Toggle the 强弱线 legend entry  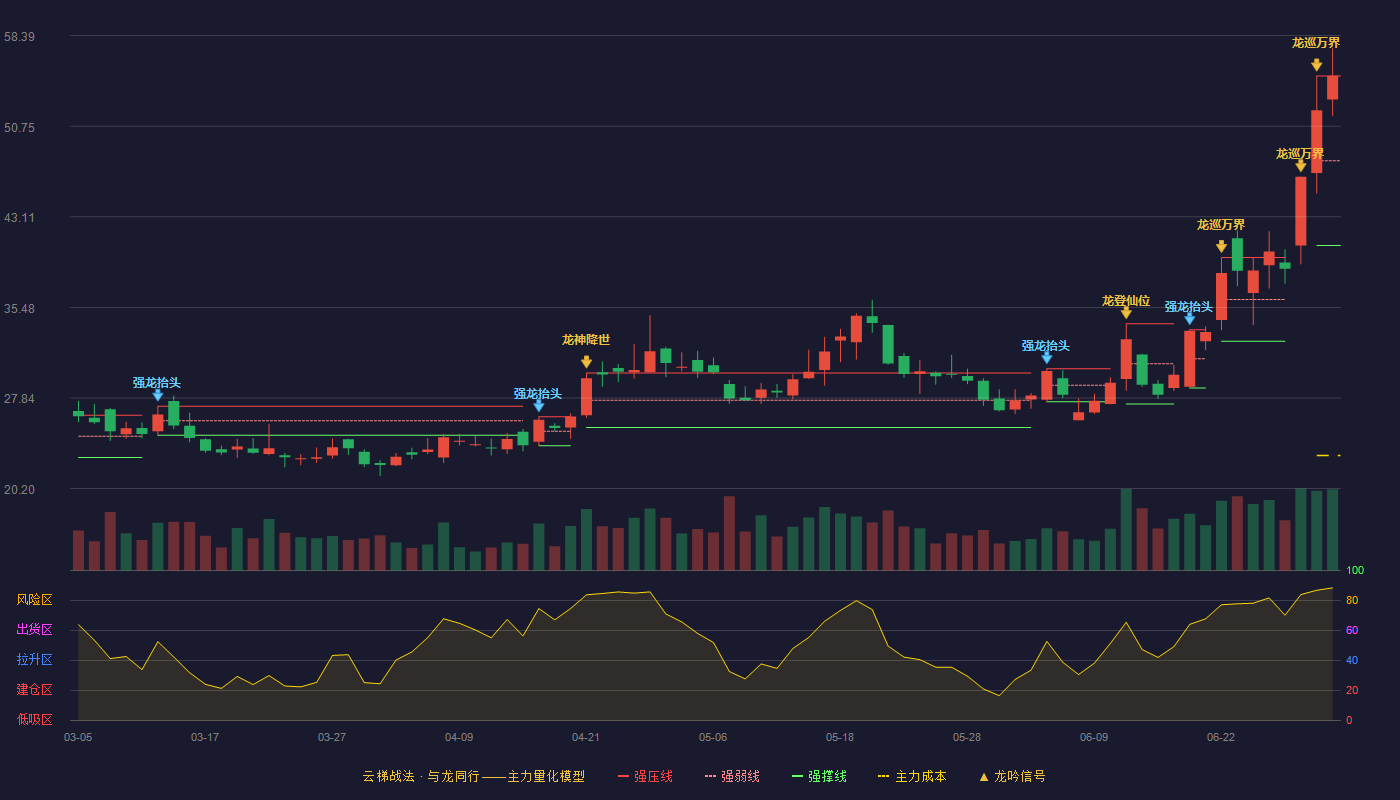point(732,776)
